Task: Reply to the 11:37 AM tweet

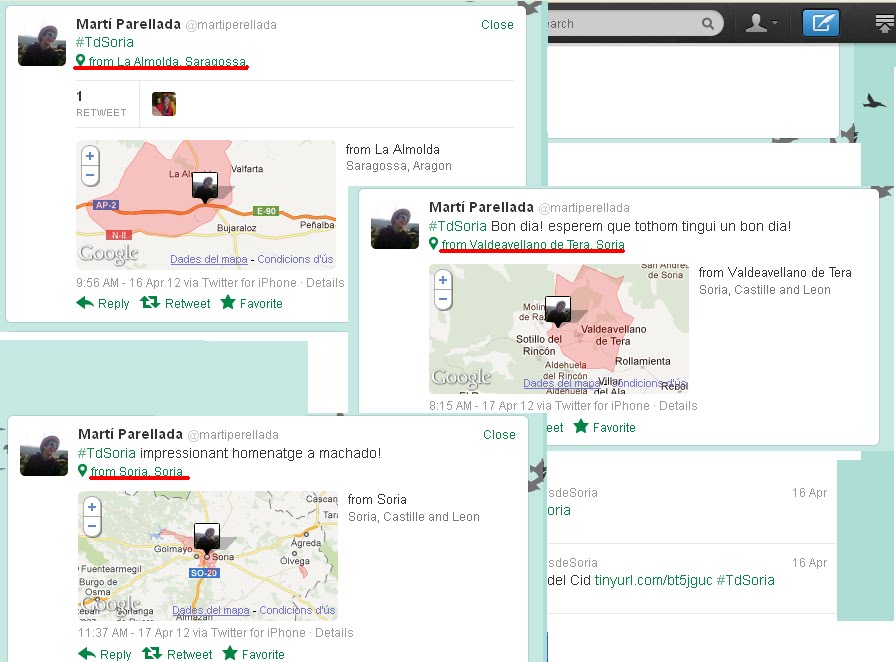Action: click(105, 654)
